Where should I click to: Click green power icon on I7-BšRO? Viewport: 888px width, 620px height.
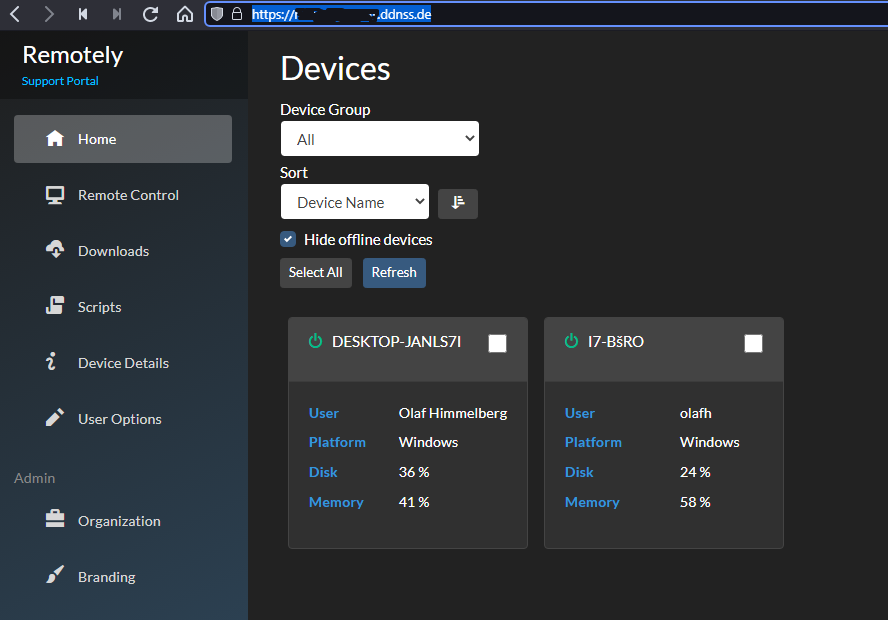[571, 341]
